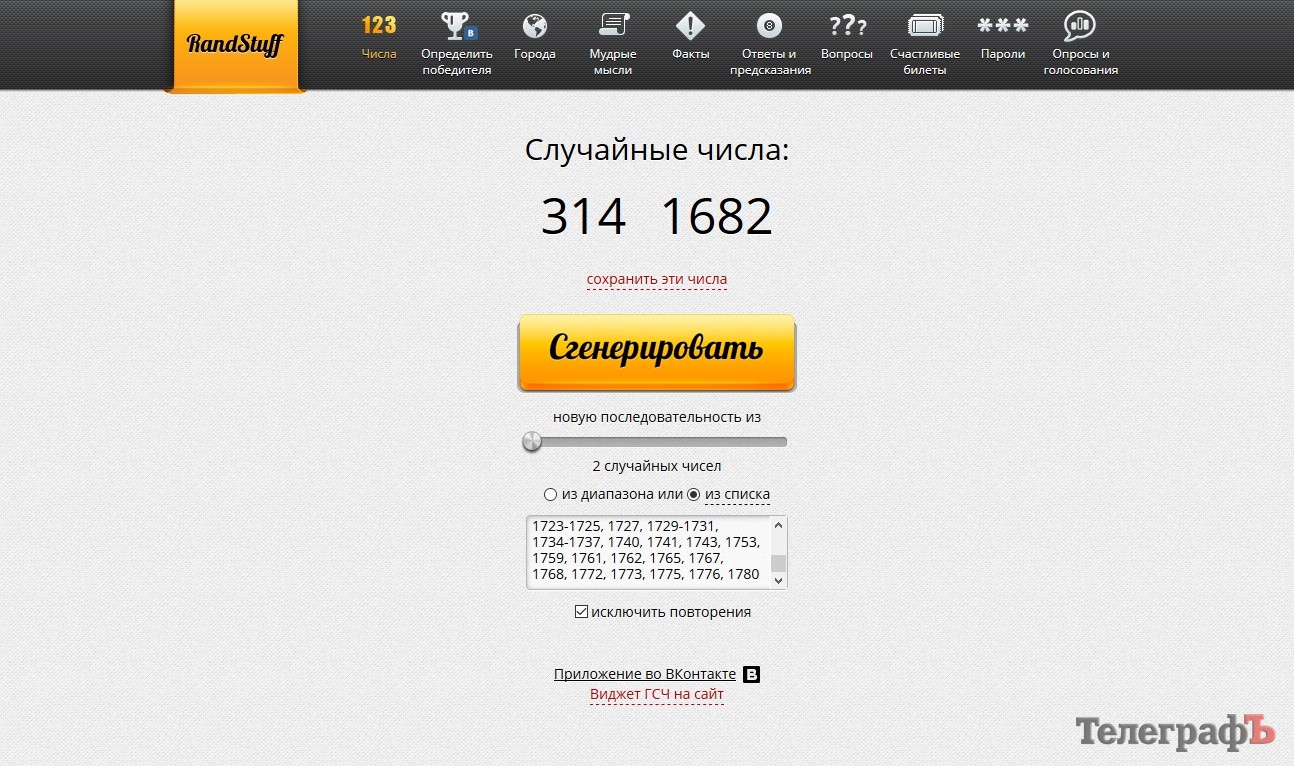1294x766 pixels.
Task: Click the RandStuff logo banner
Action: (x=235, y=45)
